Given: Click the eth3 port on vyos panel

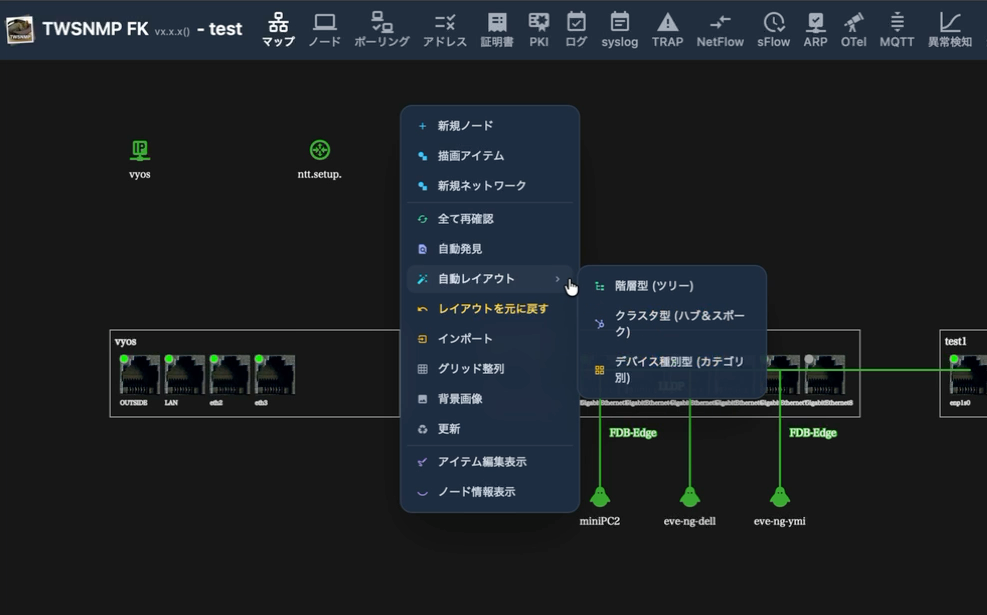Looking at the screenshot, I should click(x=274, y=375).
